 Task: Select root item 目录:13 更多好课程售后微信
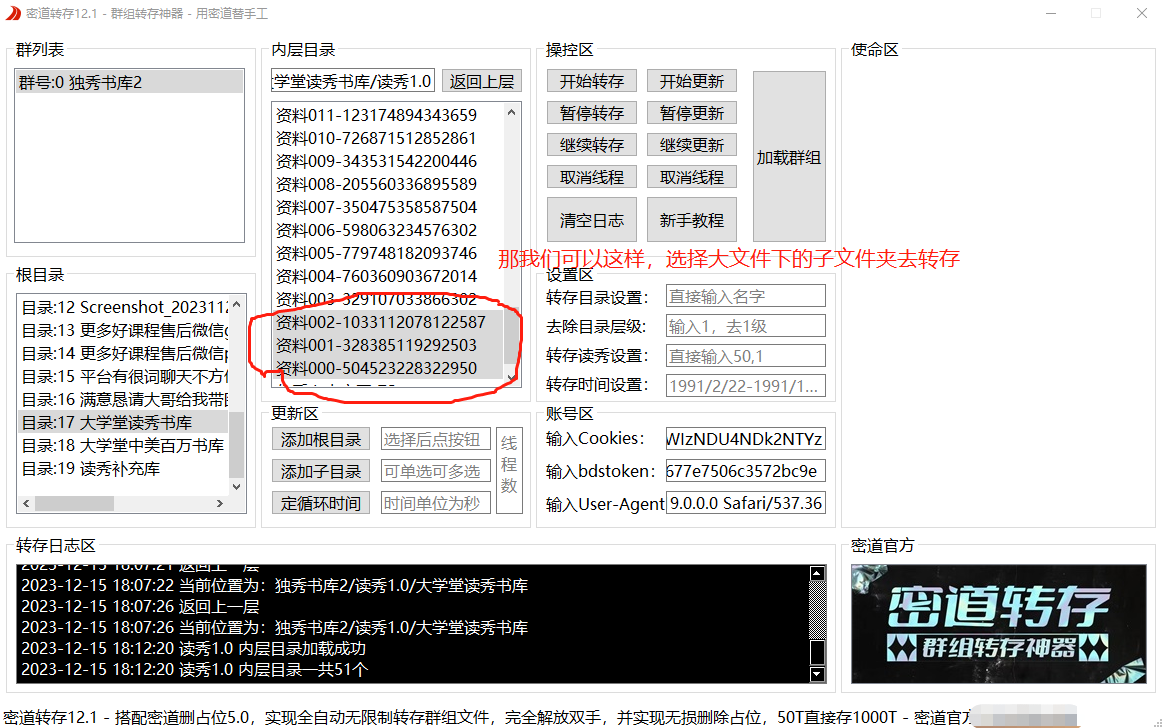(x=123, y=330)
